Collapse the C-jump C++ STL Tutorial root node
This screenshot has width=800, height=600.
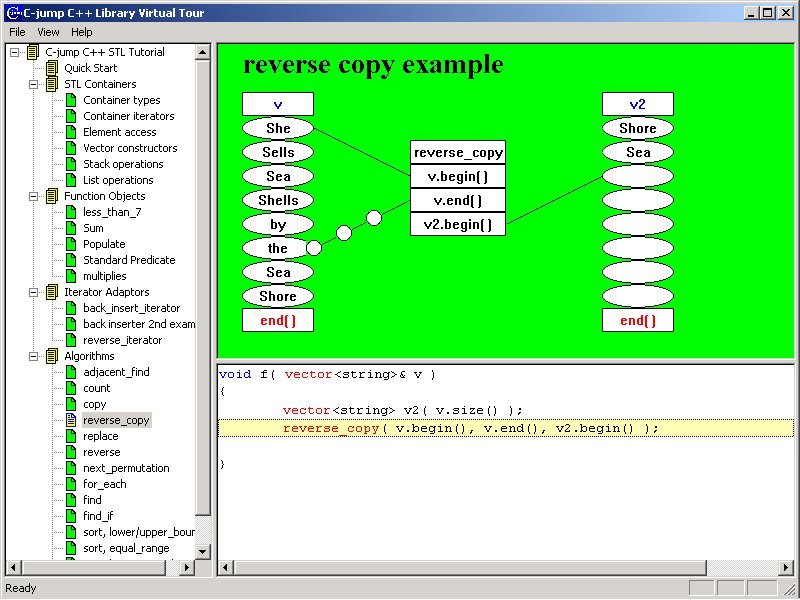click(14, 52)
